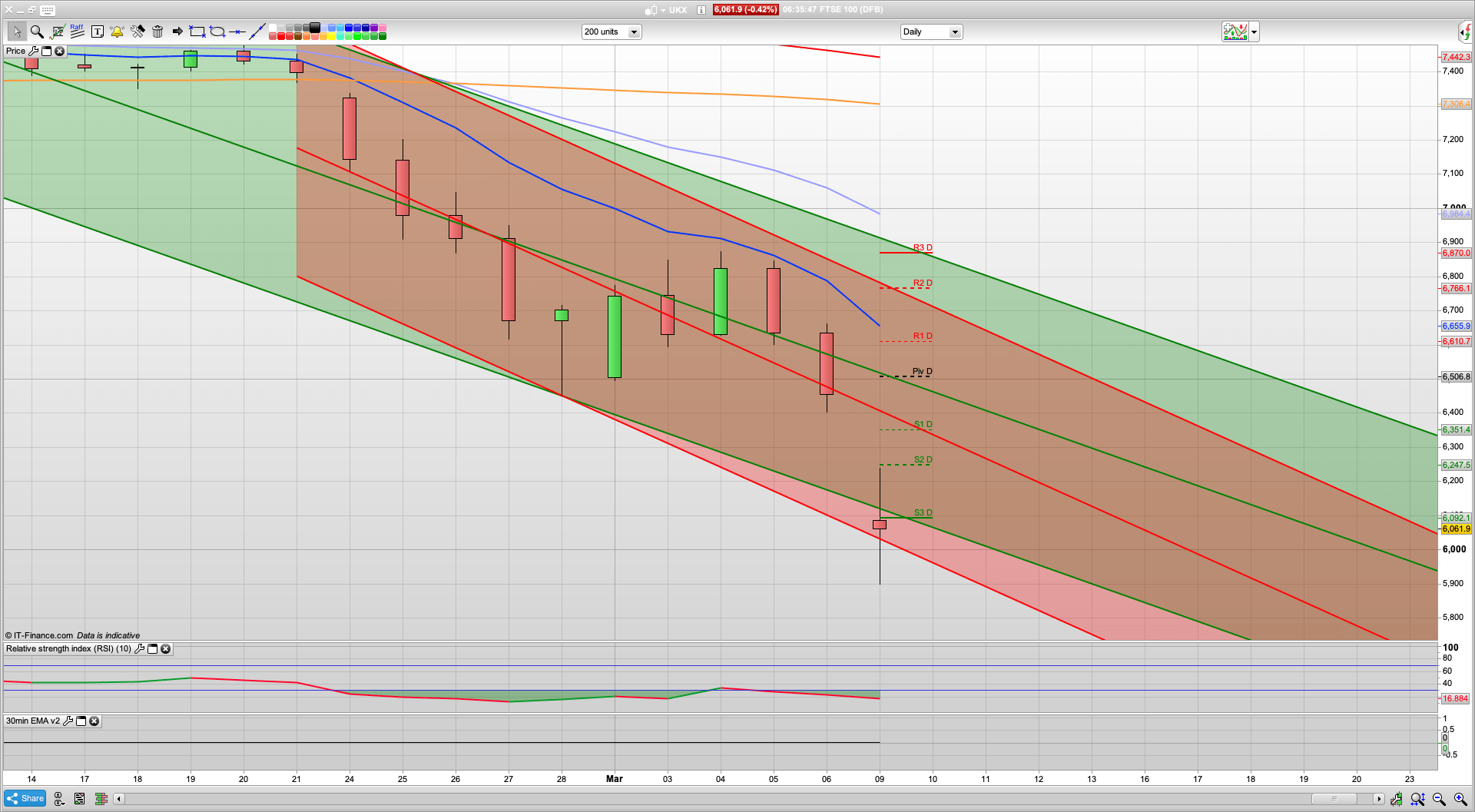Select the rectangle drawing tool
1475x812 pixels.
(197, 31)
